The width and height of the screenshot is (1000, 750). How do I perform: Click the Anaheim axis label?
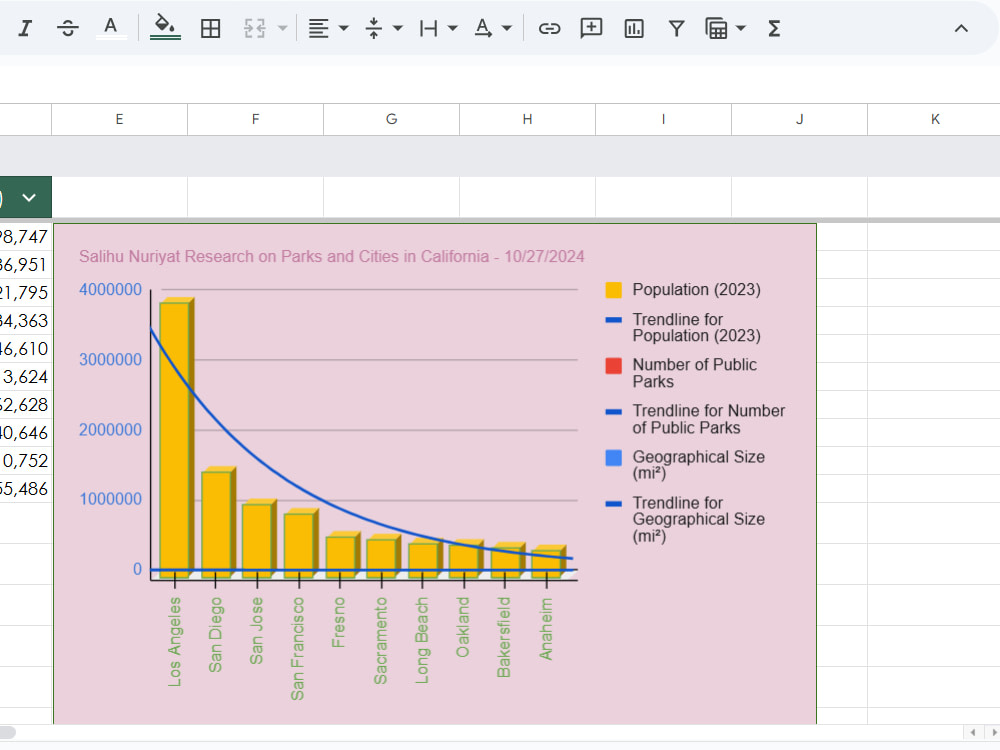(546, 629)
